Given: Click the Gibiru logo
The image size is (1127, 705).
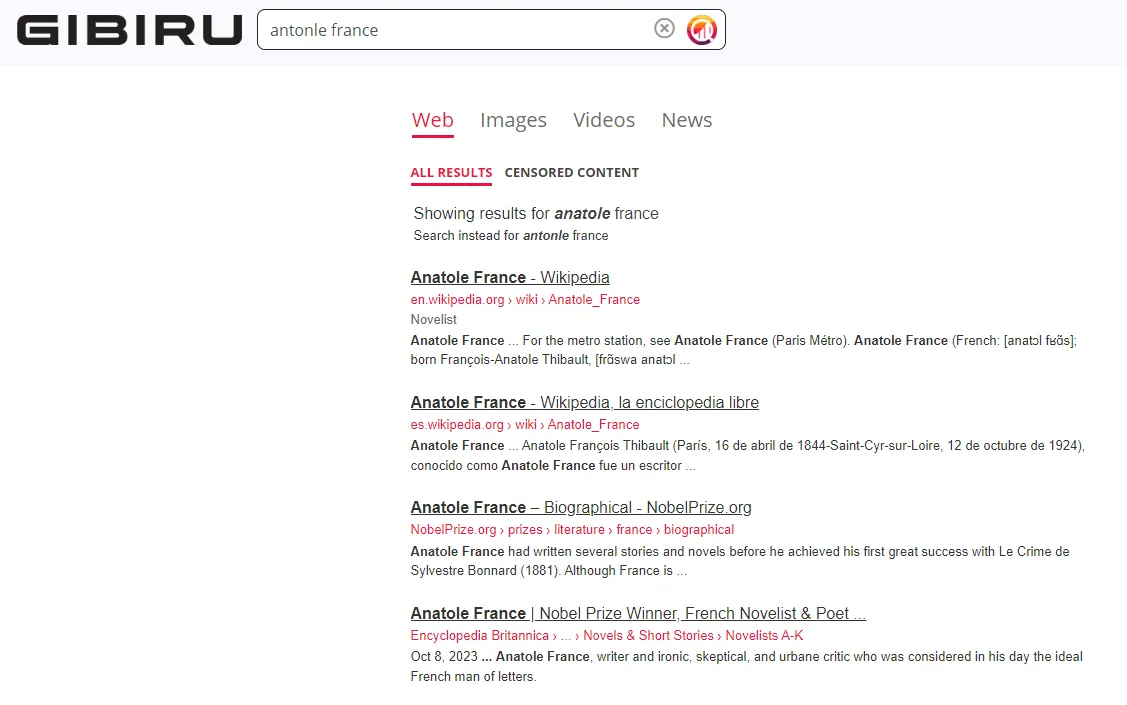Looking at the screenshot, I should (x=129, y=30).
